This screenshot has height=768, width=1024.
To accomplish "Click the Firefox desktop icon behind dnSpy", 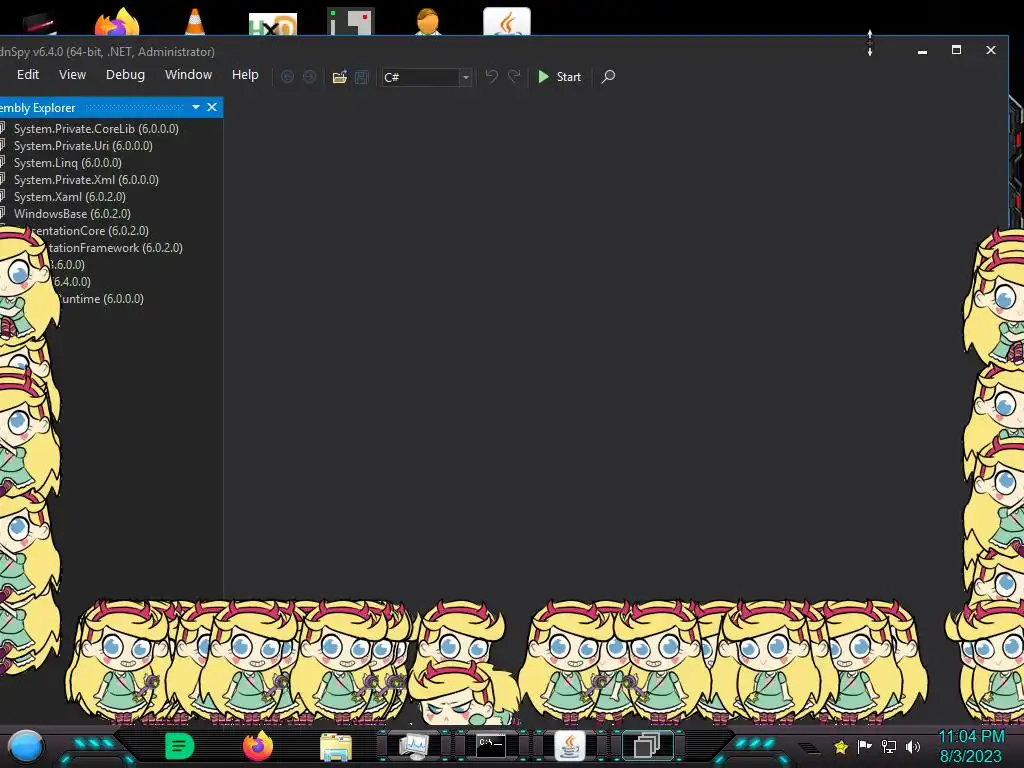I will click(x=117, y=22).
